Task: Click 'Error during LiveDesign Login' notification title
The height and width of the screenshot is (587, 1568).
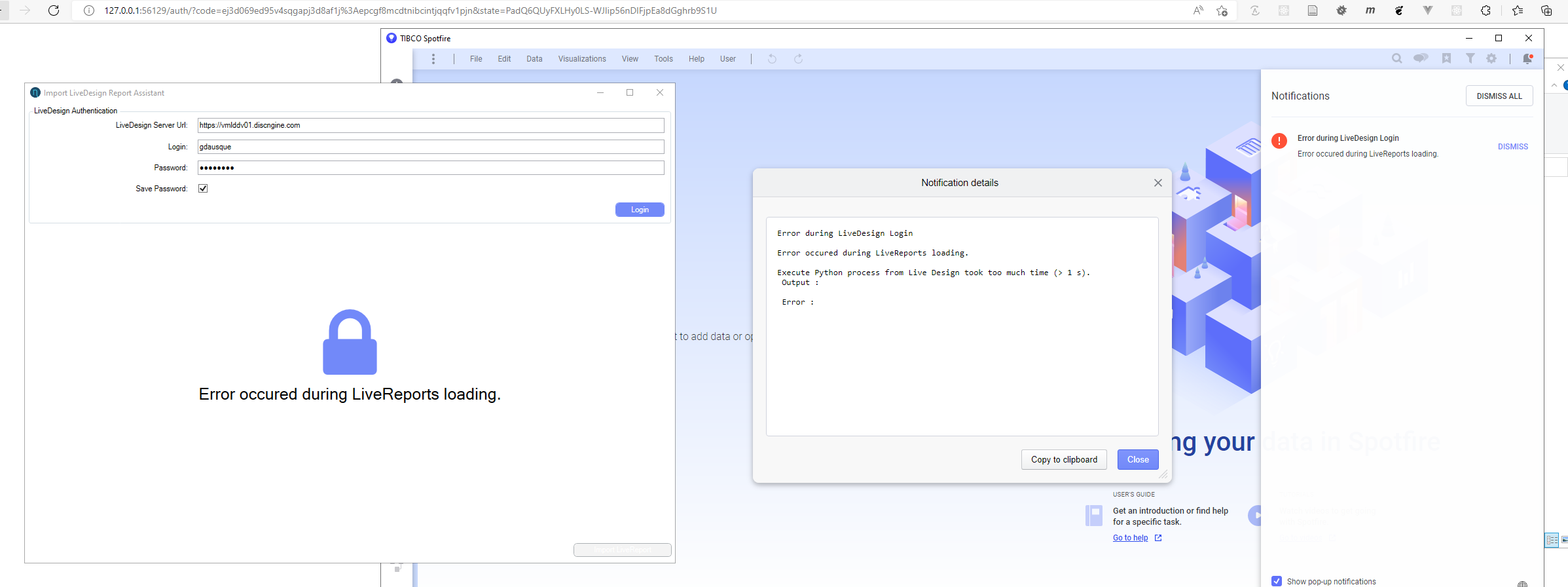Action: click(x=1348, y=138)
